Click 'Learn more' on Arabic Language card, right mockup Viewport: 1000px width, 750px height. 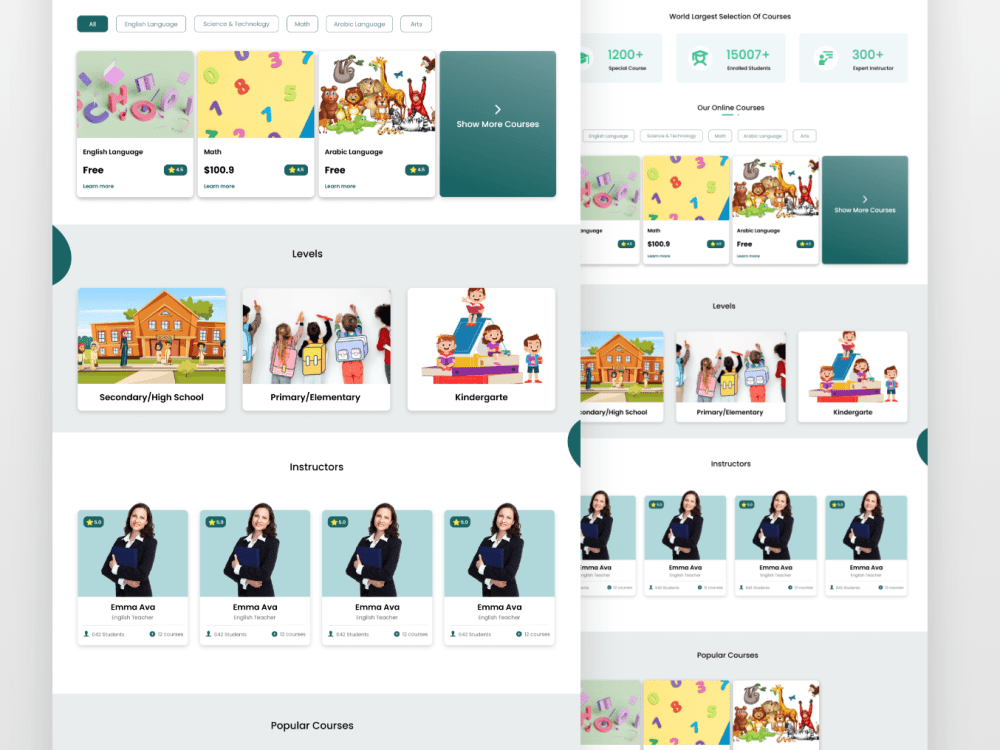748,256
